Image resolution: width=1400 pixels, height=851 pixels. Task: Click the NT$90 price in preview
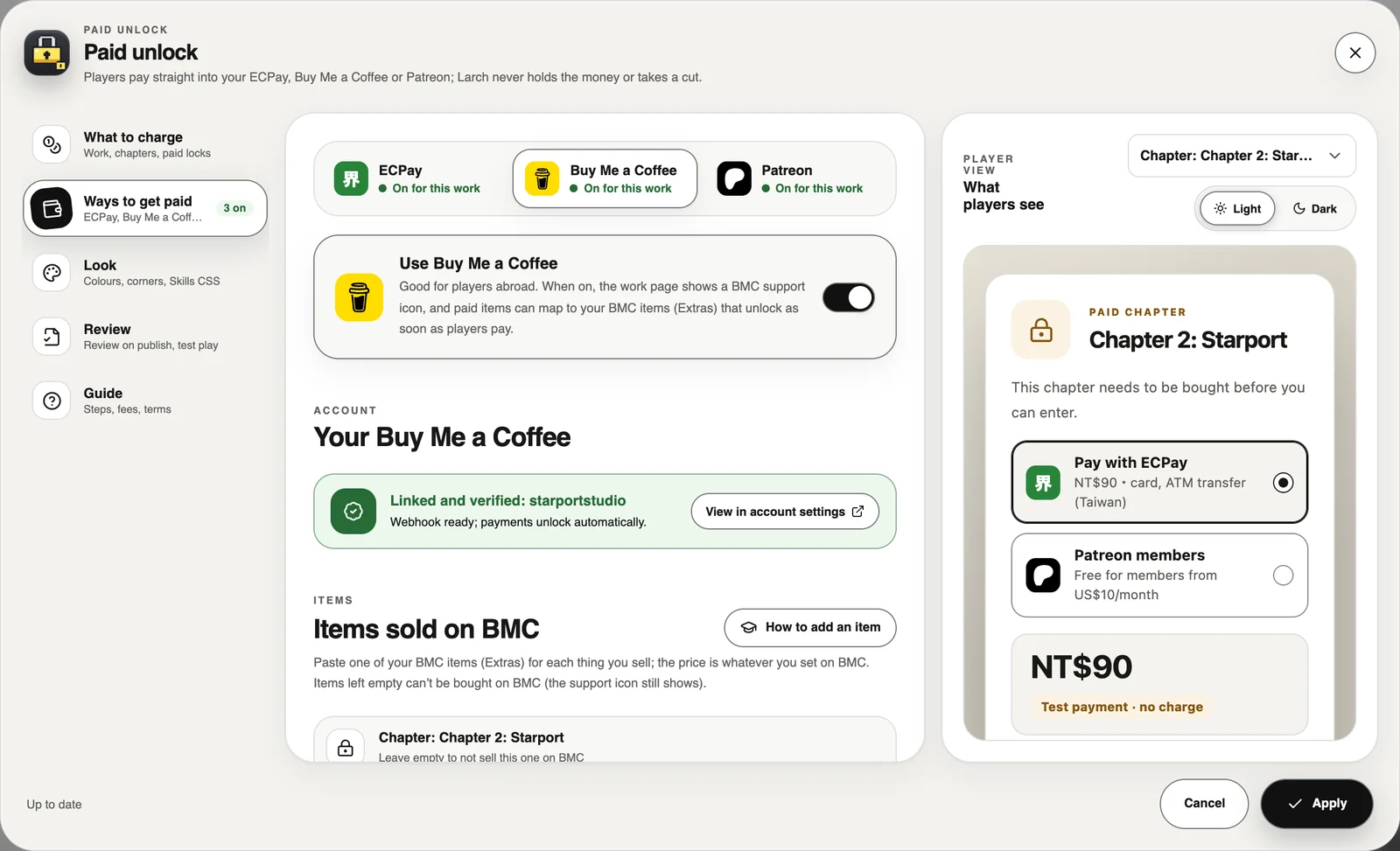coord(1081,667)
